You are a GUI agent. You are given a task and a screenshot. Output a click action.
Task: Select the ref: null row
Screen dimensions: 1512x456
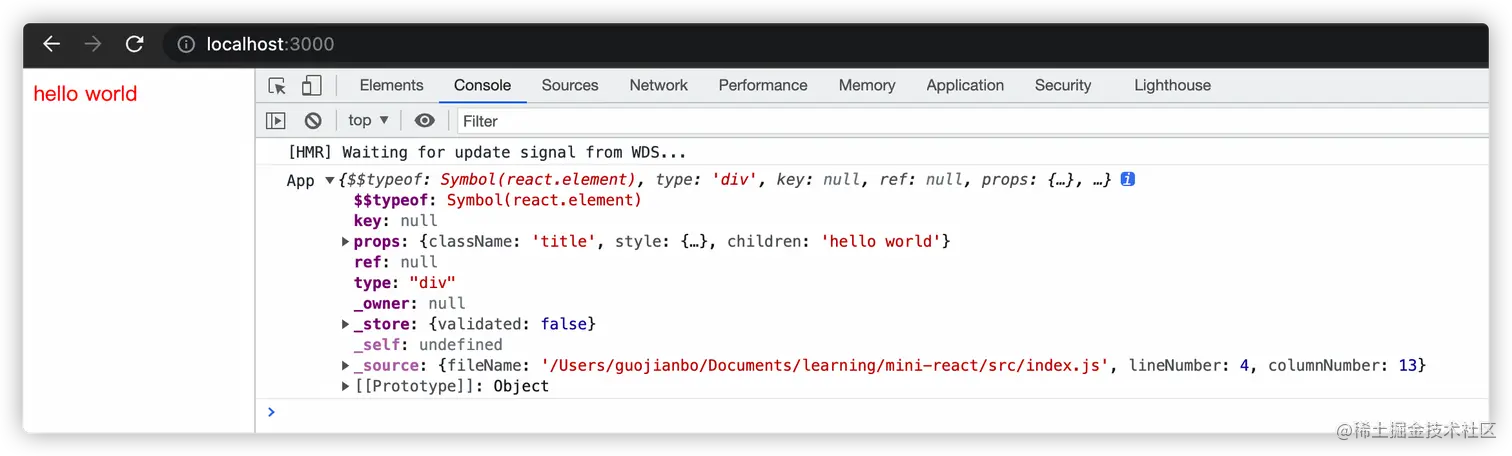tap(395, 262)
